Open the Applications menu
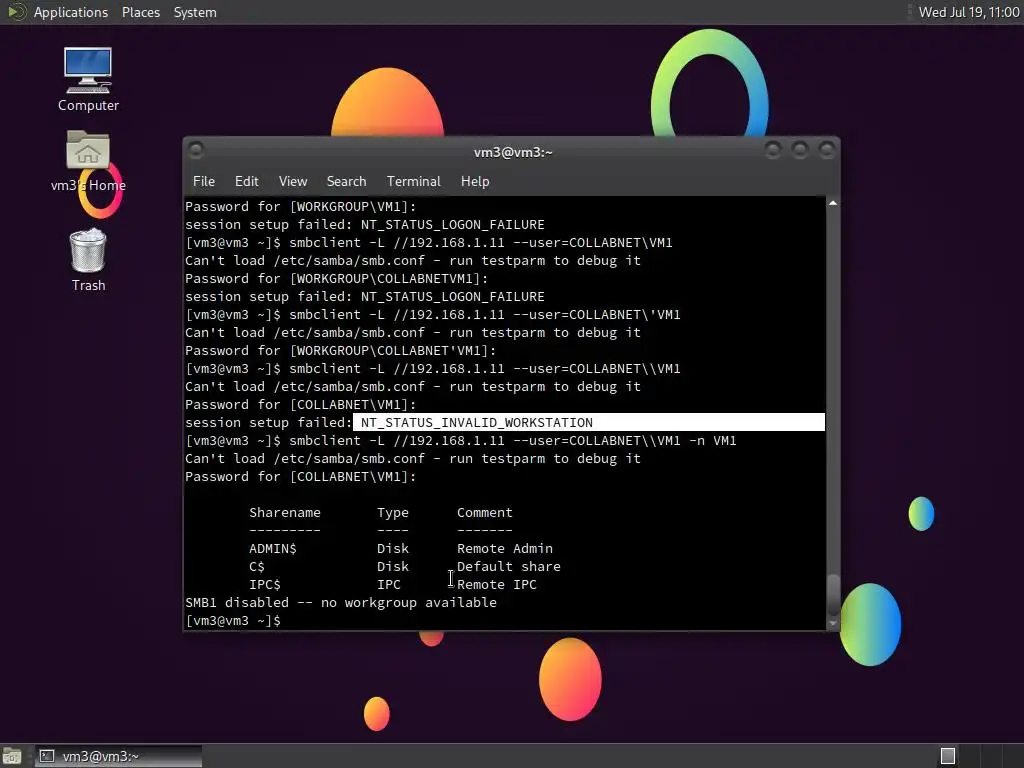This screenshot has width=1024, height=768. click(x=71, y=12)
